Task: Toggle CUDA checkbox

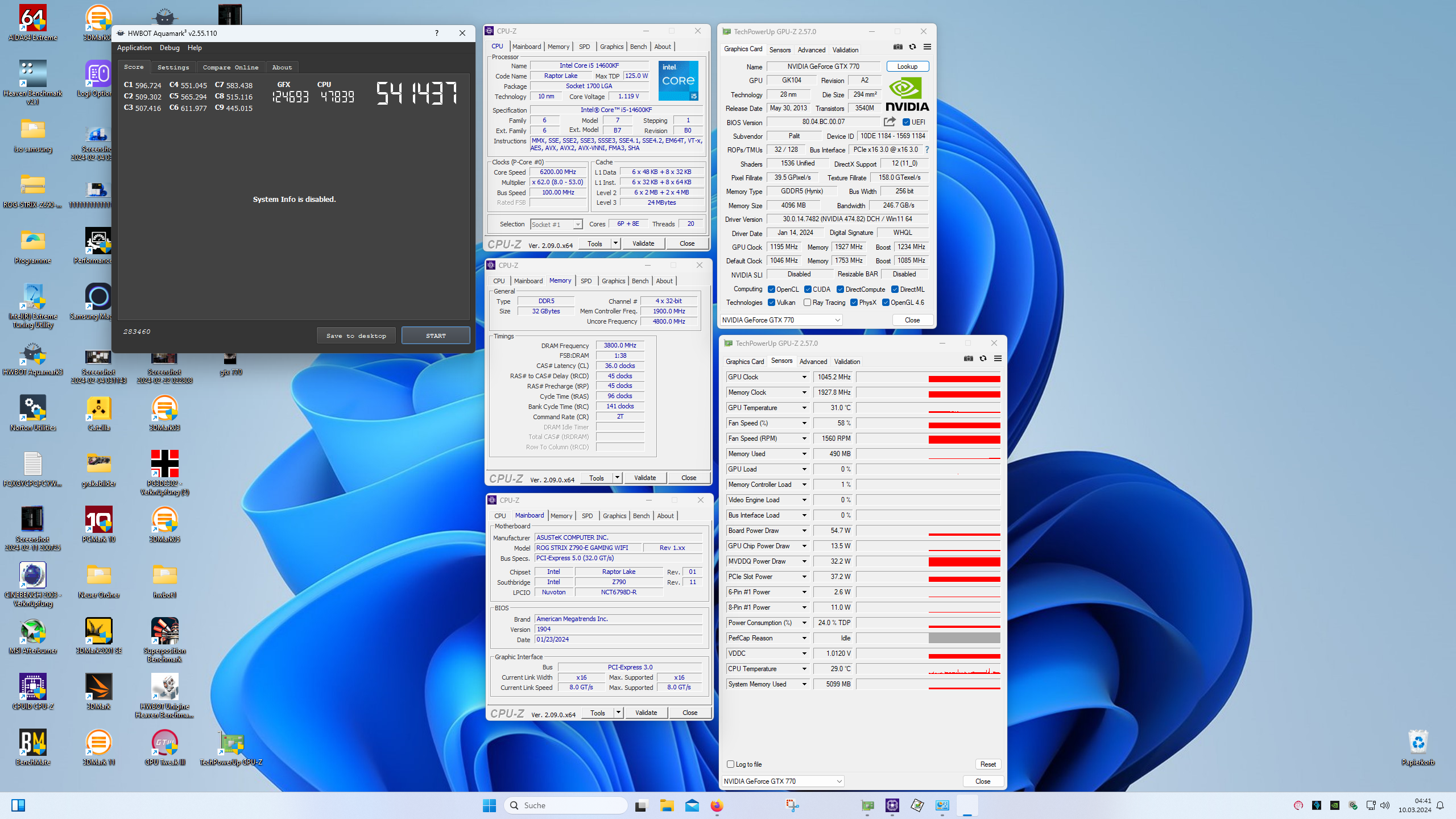Action: 808,289
